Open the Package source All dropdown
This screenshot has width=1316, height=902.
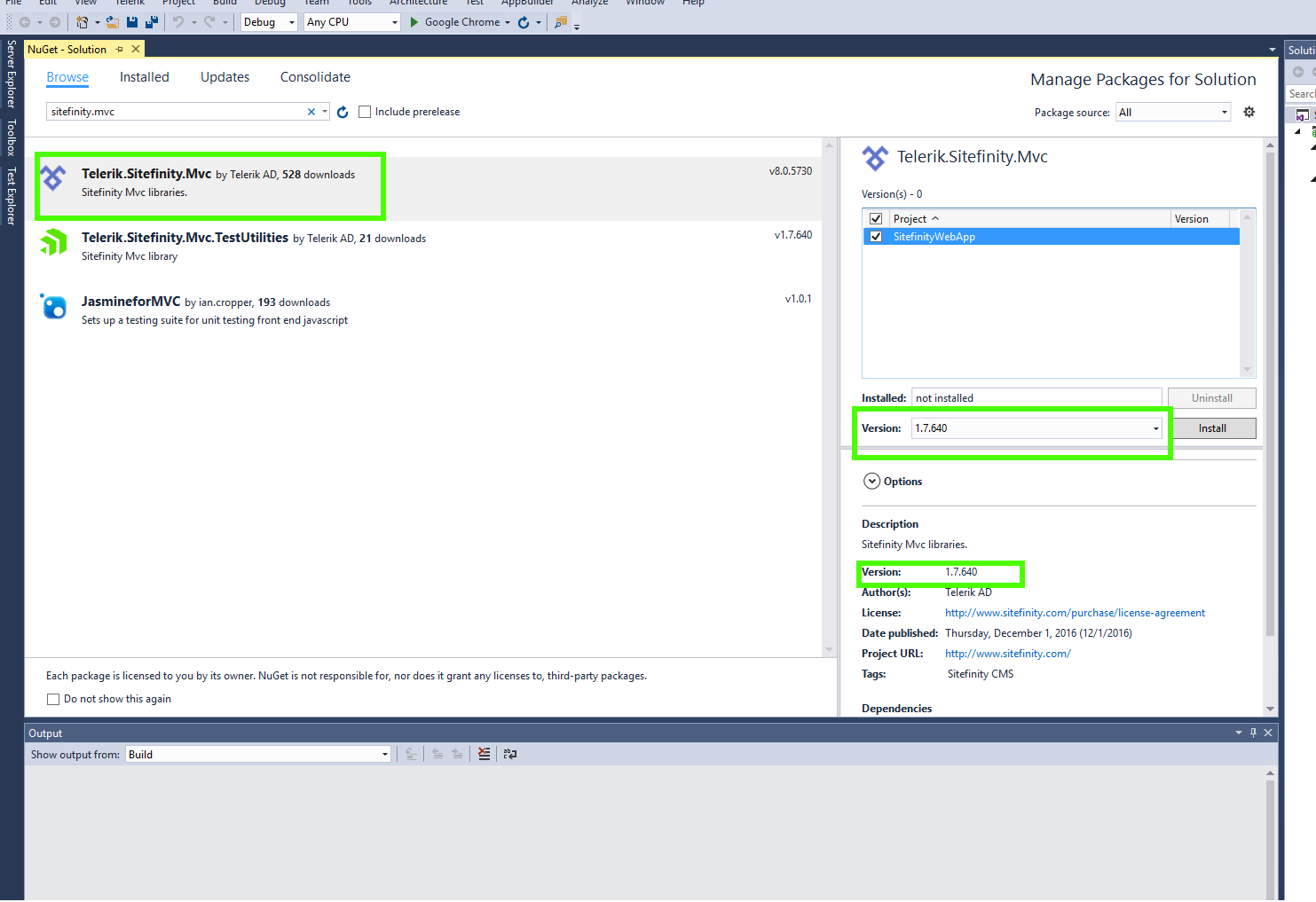coord(1173,112)
